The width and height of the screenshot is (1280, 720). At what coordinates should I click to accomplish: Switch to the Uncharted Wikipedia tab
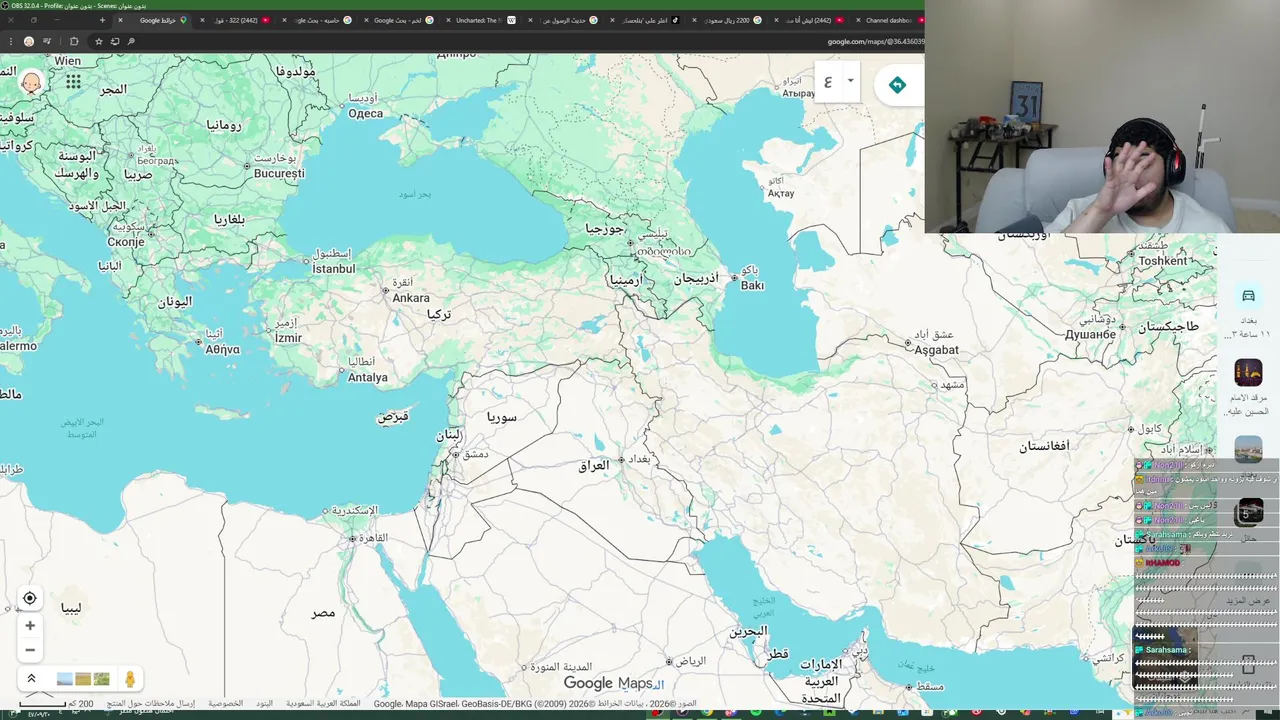(485, 20)
